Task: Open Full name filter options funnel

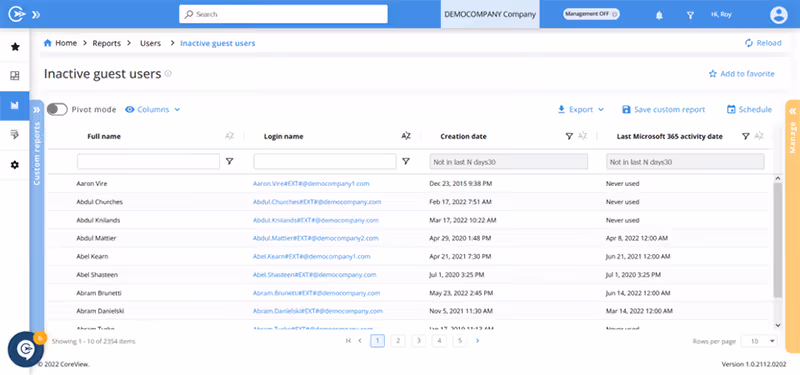Action: point(230,162)
